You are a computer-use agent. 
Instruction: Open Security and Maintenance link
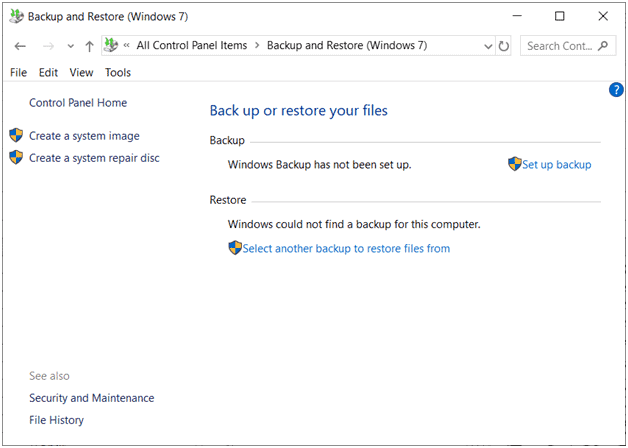point(92,398)
